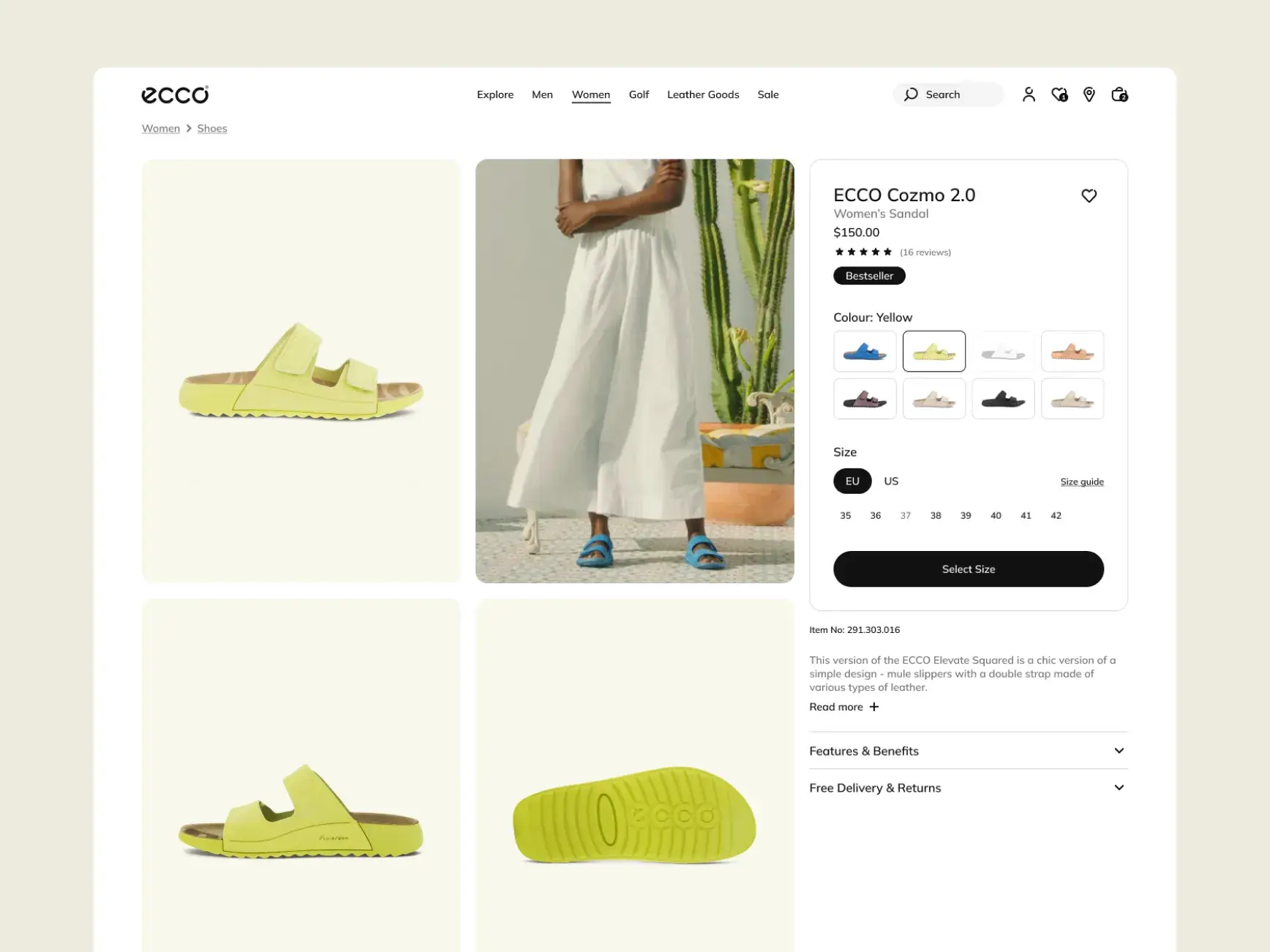Select the orange sandal colour
The width and height of the screenshot is (1270, 952).
click(x=1072, y=351)
